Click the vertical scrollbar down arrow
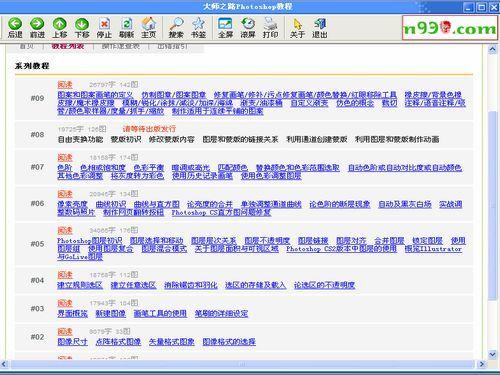The image size is (500, 375). [492, 354]
